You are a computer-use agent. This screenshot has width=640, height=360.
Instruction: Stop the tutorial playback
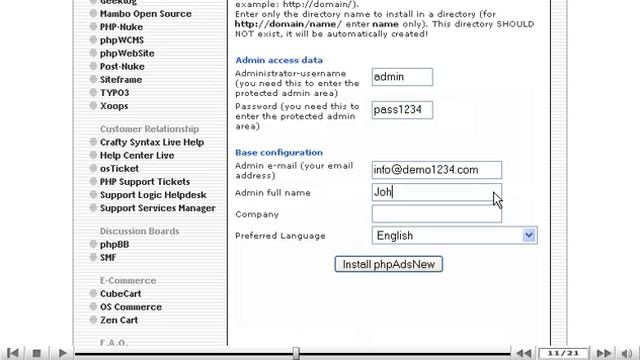pos(36,353)
